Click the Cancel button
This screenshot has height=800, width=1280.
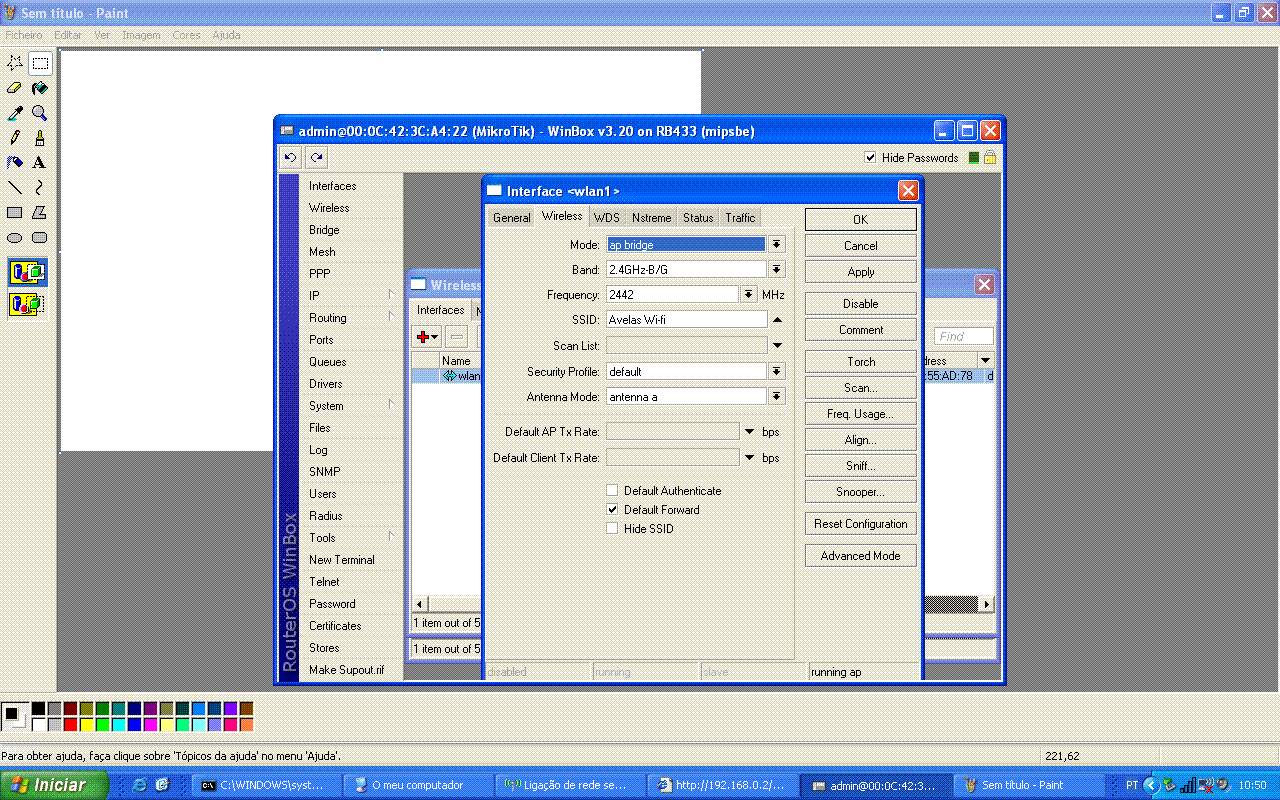[861, 246]
